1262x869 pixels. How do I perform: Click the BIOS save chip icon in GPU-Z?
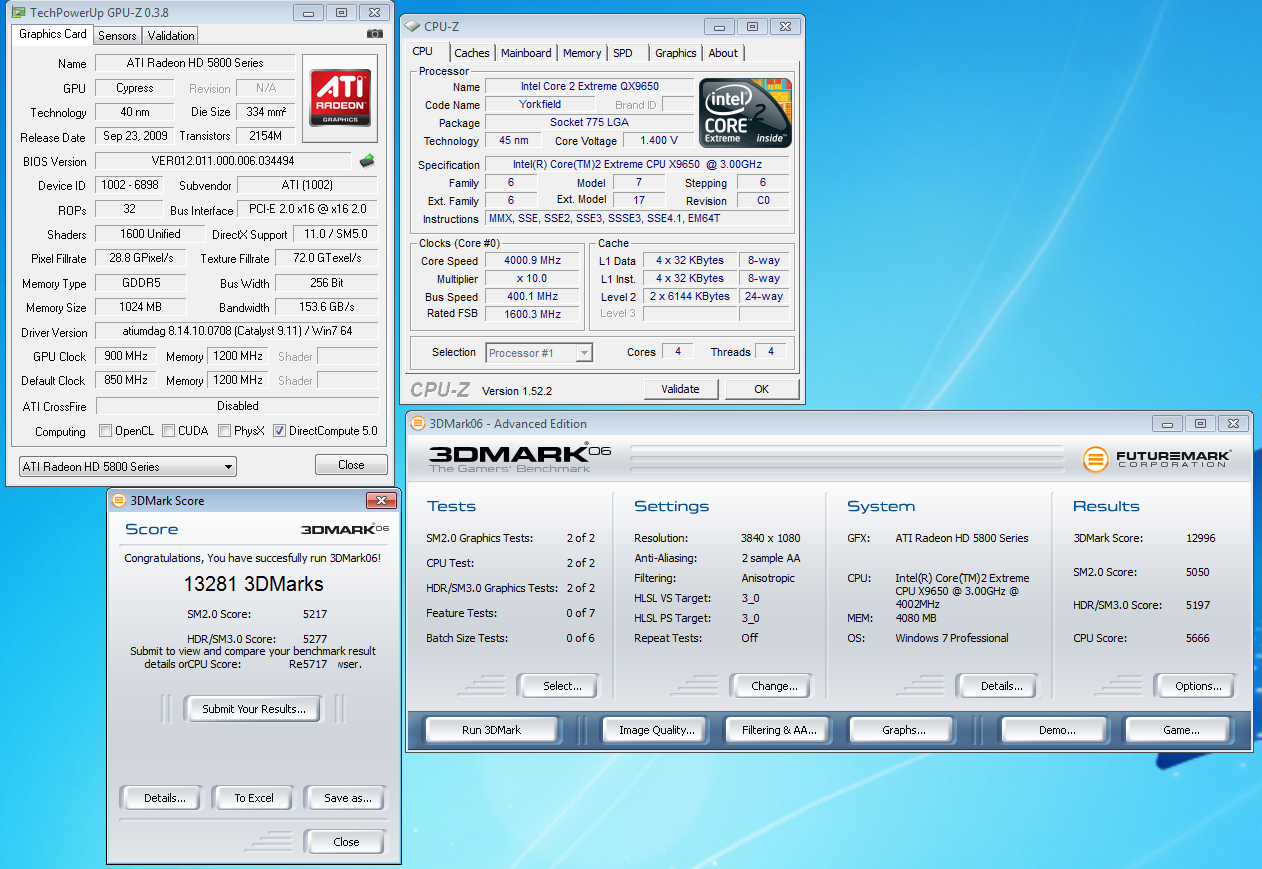pos(367,160)
